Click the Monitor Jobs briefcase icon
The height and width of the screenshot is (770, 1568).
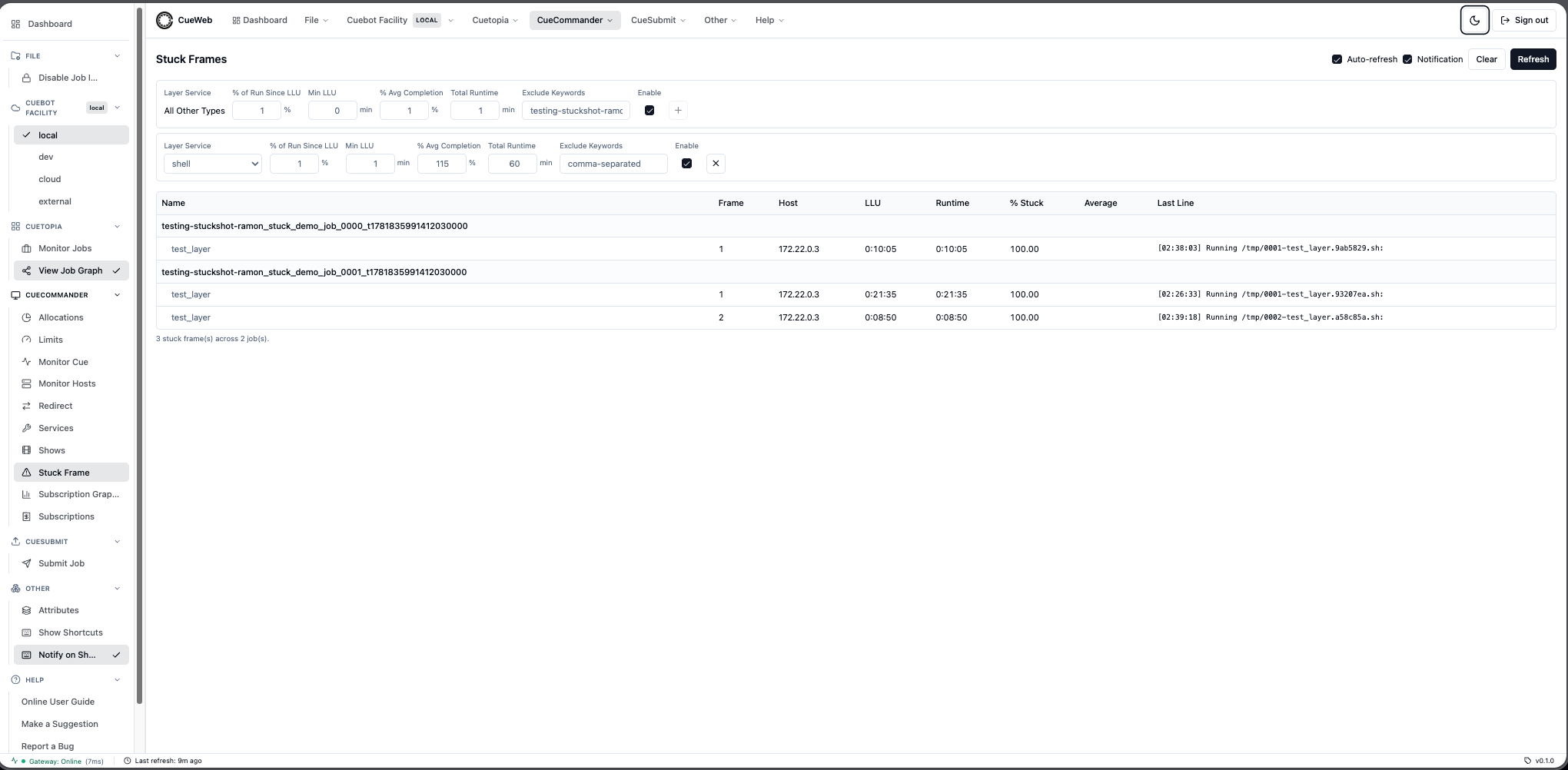[27, 248]
